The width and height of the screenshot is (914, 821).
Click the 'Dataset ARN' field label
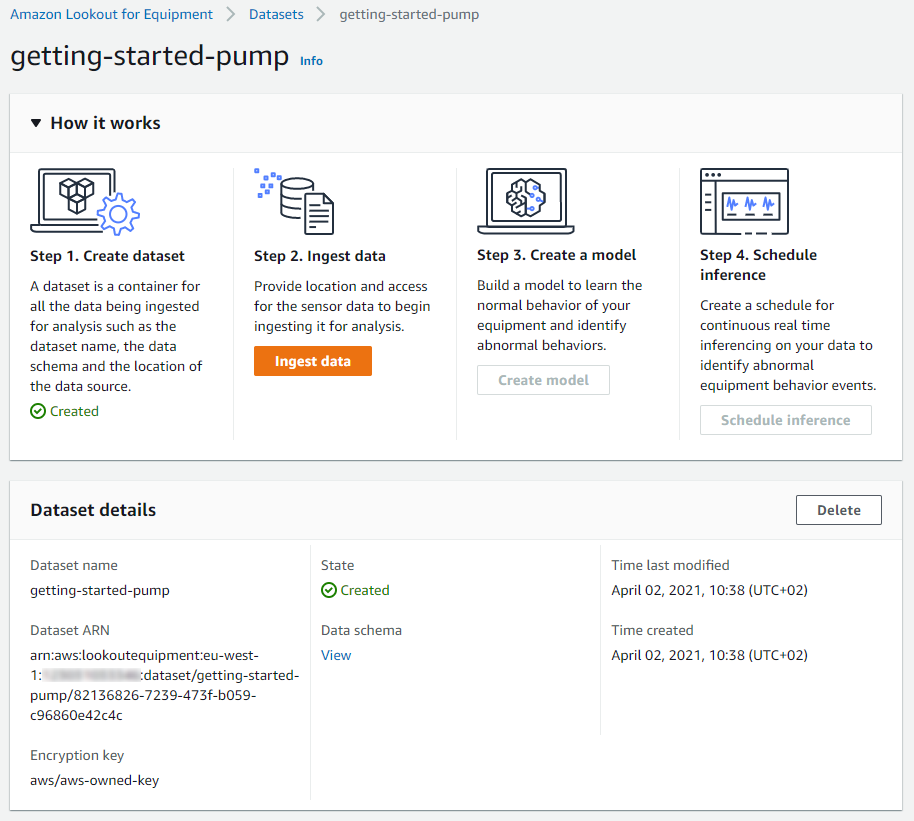tap(70, 630)
